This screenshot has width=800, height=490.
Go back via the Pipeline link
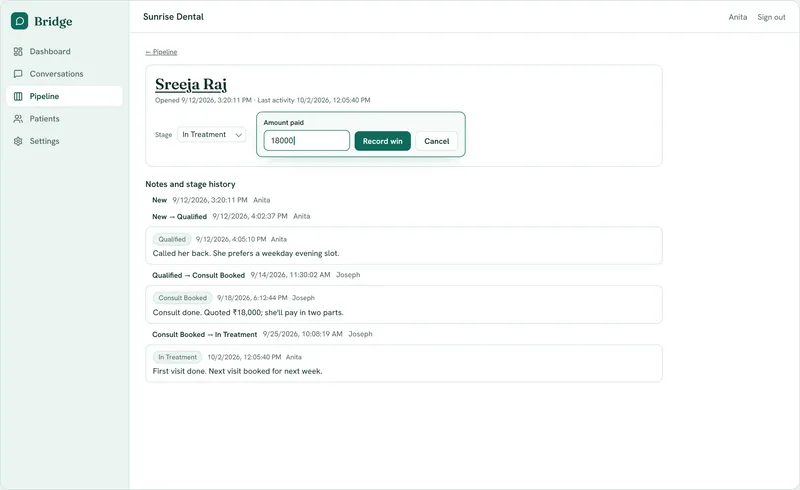click(x=161, y=52)
